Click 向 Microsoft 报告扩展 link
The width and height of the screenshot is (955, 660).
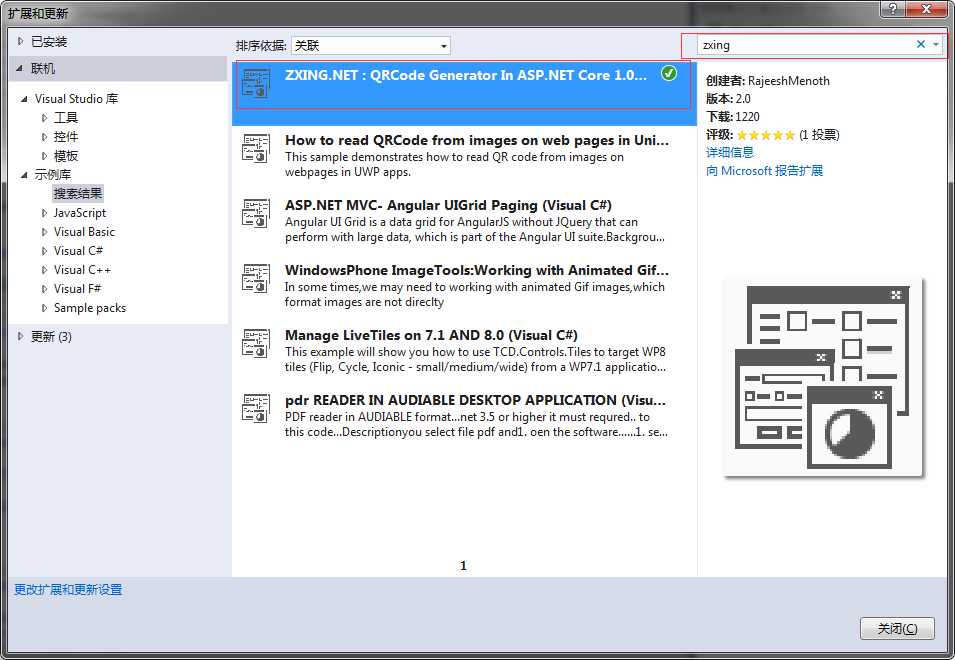(764, 170)
